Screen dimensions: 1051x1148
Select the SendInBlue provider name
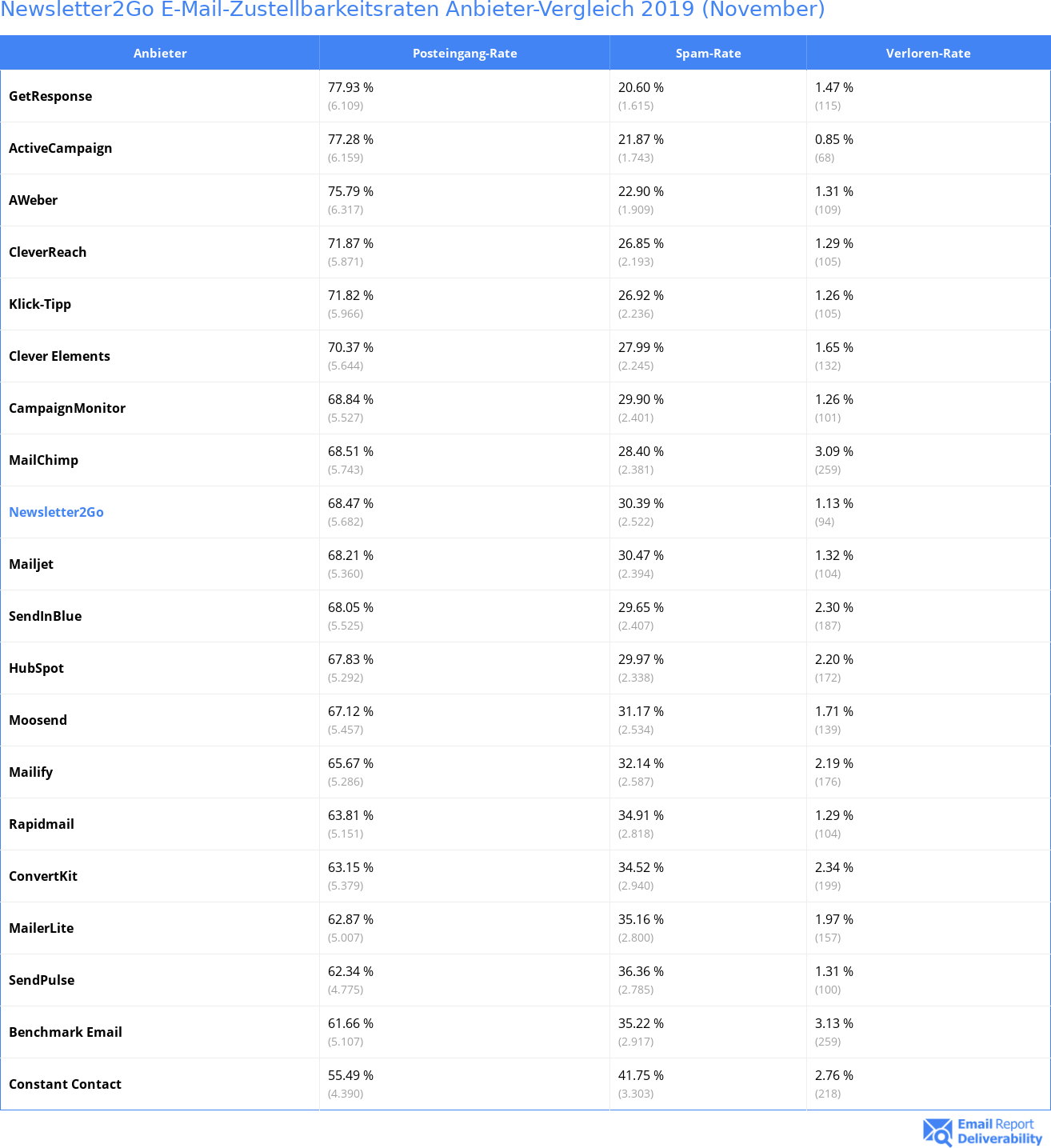pyautogui.click(x=45, y=616)
